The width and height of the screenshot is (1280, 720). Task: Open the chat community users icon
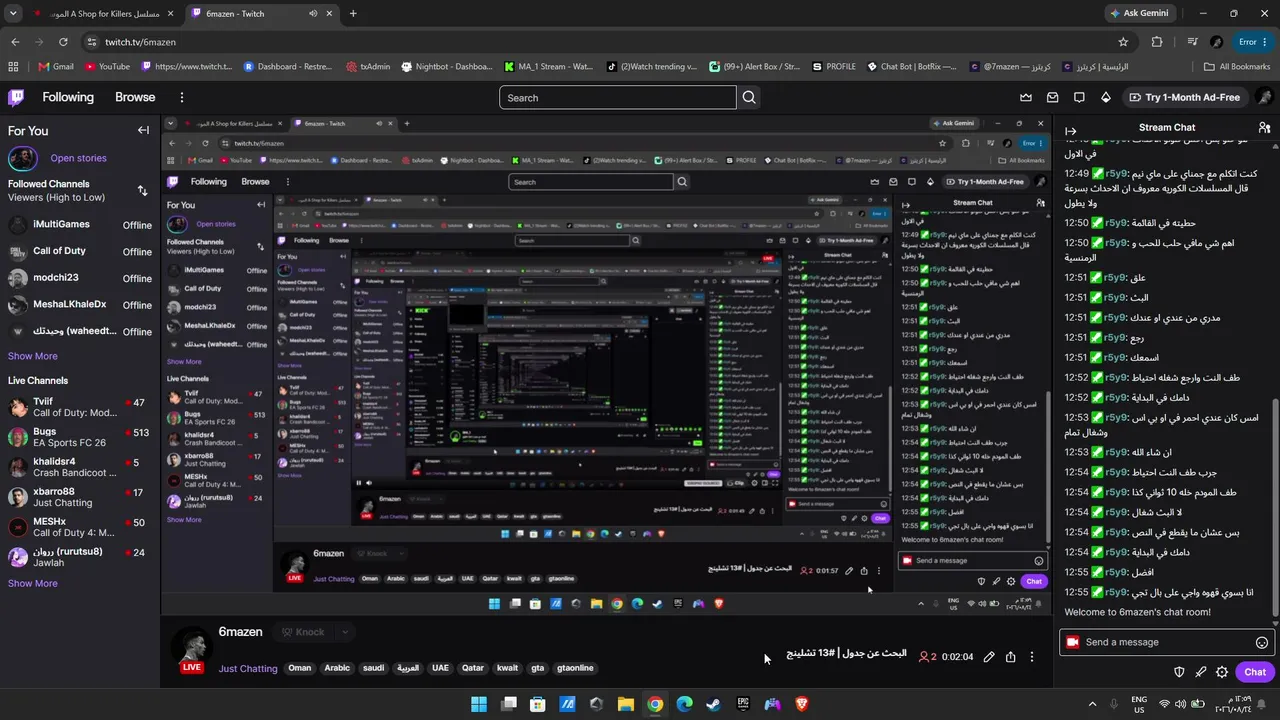coord(1264,128)
